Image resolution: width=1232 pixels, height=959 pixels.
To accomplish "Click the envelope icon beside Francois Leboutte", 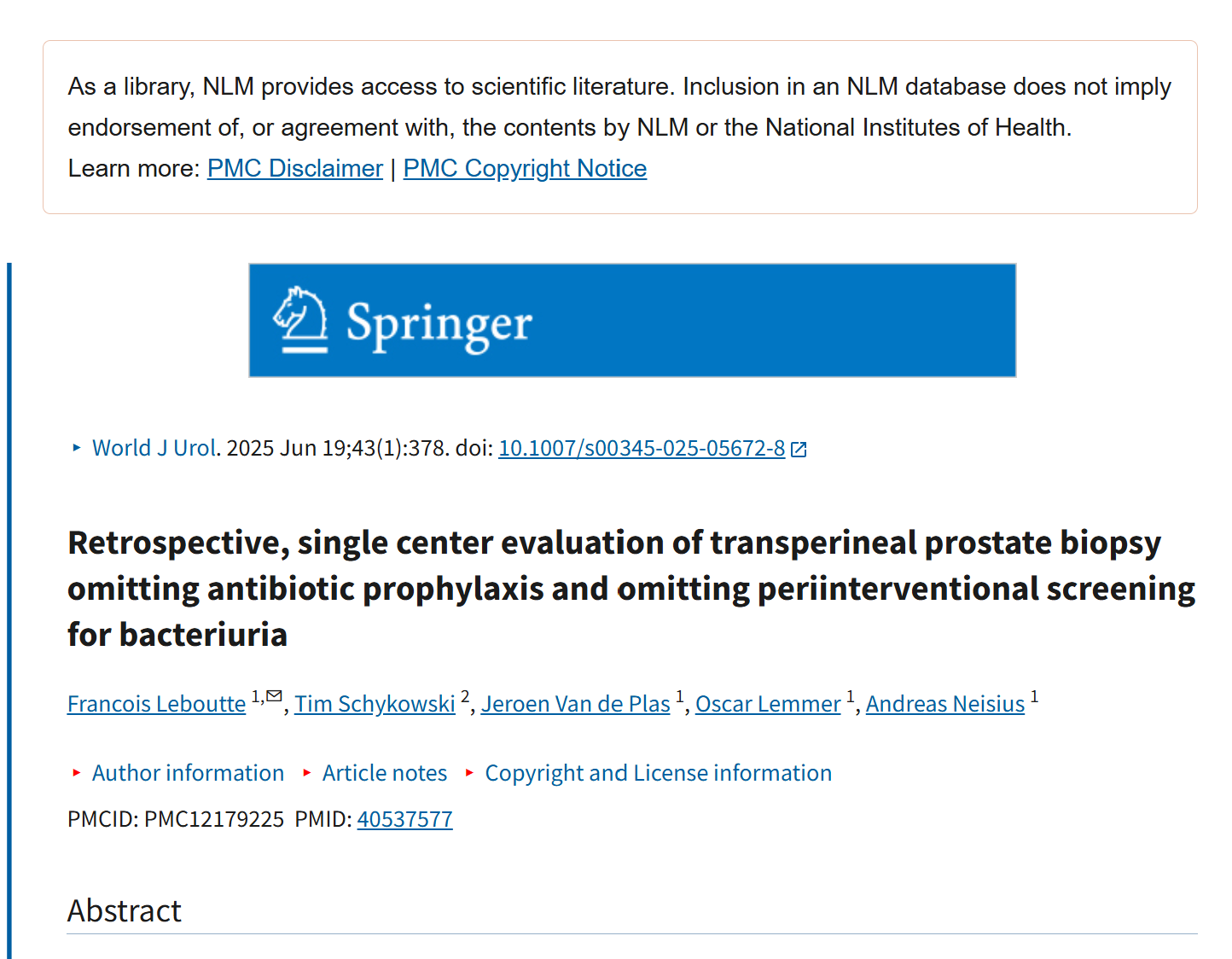I will coord(274,696).
